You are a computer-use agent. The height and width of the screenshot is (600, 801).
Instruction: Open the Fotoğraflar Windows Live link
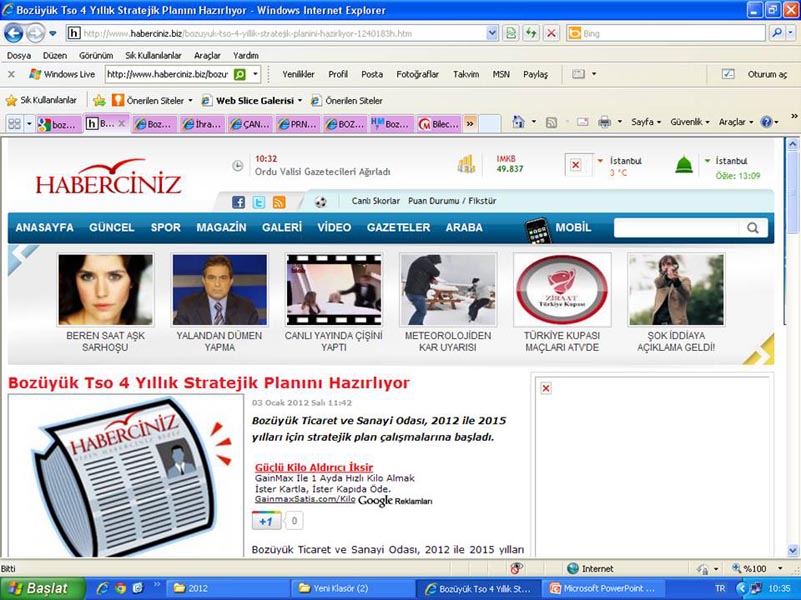pyautogui.click(x=417, y=75)
